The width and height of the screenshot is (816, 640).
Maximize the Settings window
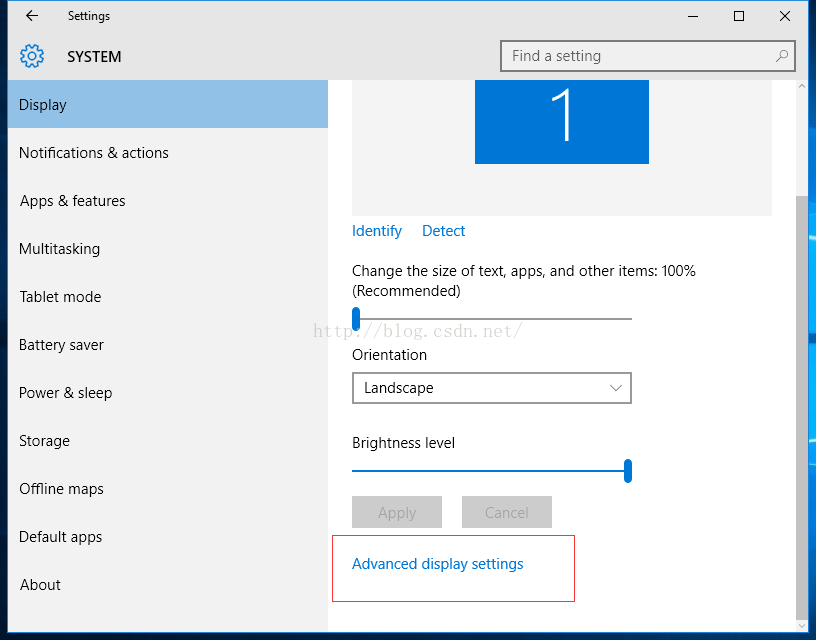click(738, 16)
